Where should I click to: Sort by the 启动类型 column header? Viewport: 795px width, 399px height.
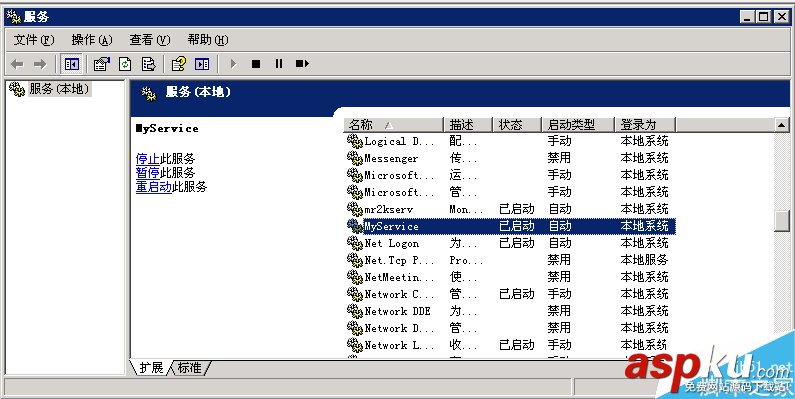[x=578, y=124]
